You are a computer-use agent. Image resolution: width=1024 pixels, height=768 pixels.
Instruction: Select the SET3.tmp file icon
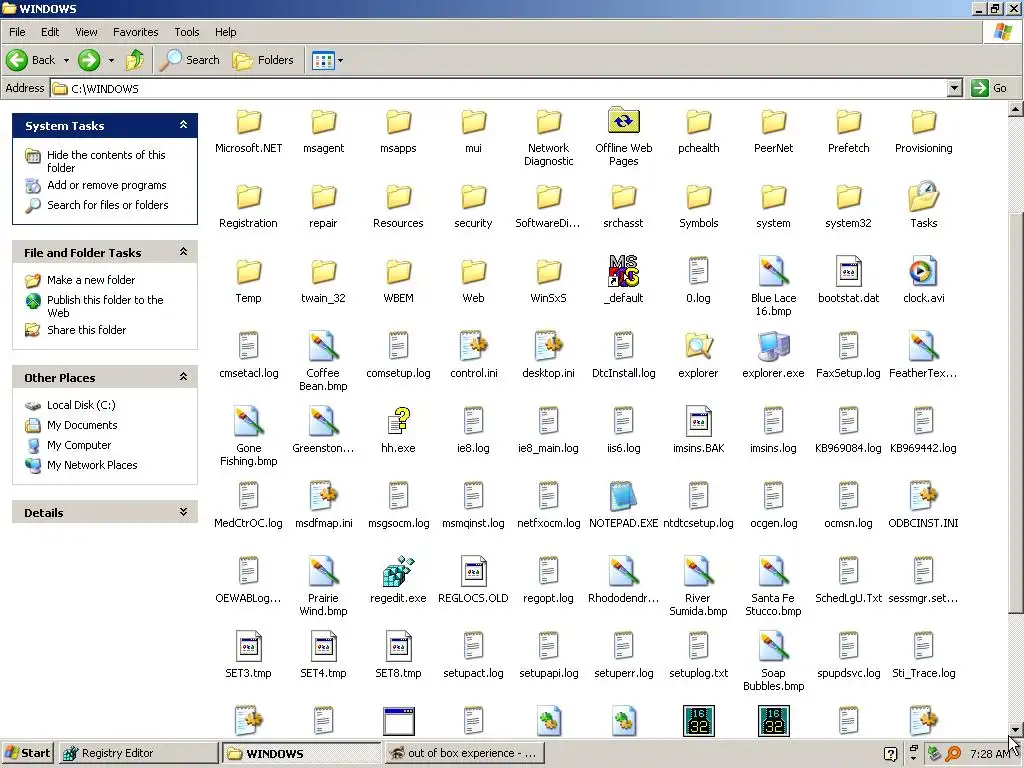click(x=248, y=647)
